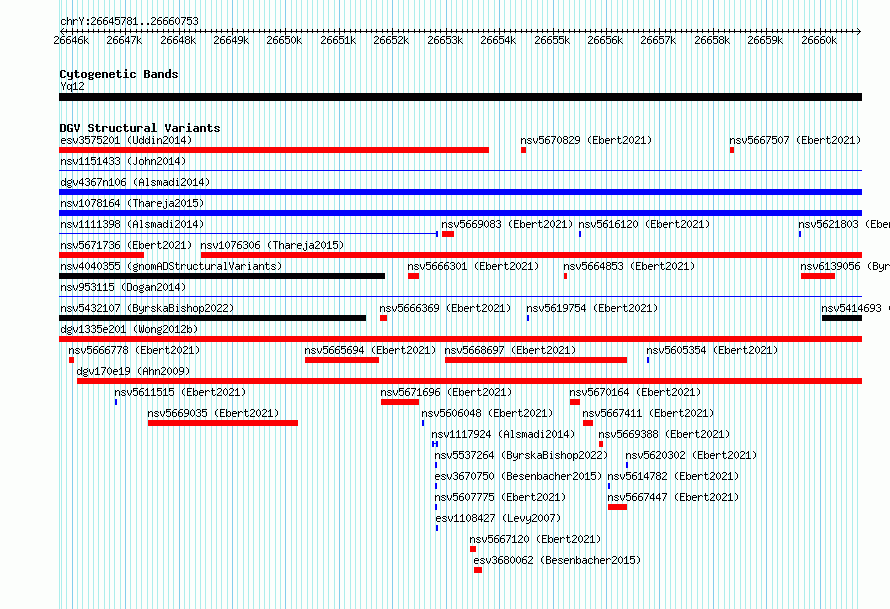890x609 pixels.
Task: Open the nsv5605354 (Ebert2021) variant label
Action: coord(712,350)
